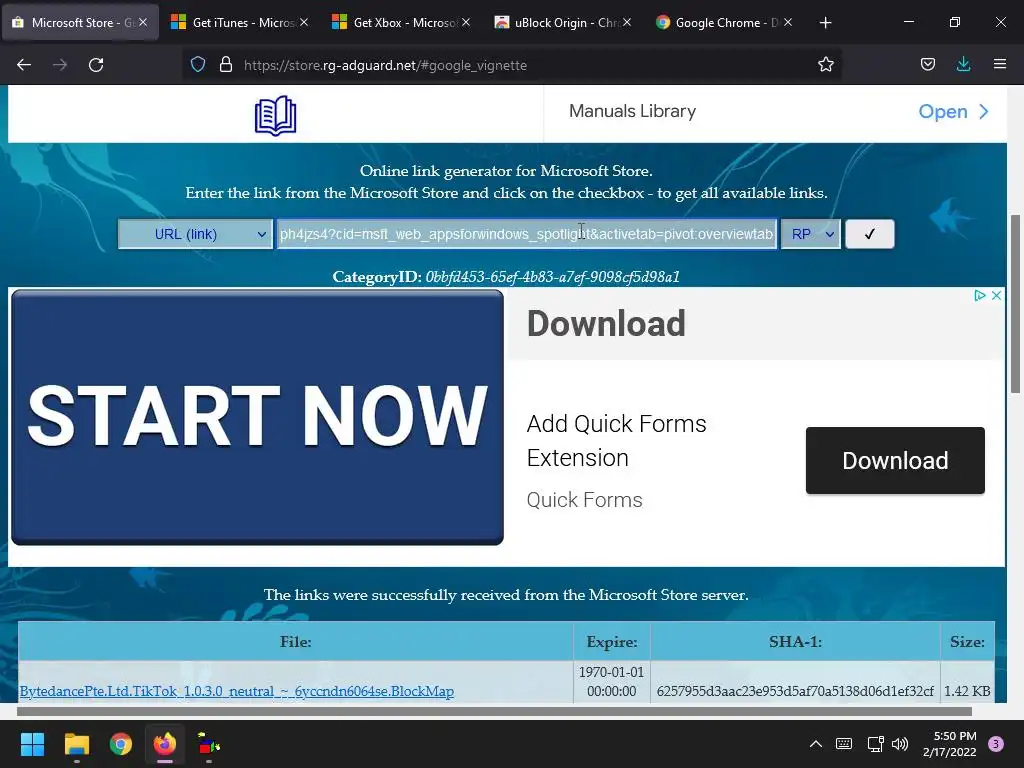Click the horizontal scrollbar at bottom
The image size is (1024, 768).
(x=494, y=711)
